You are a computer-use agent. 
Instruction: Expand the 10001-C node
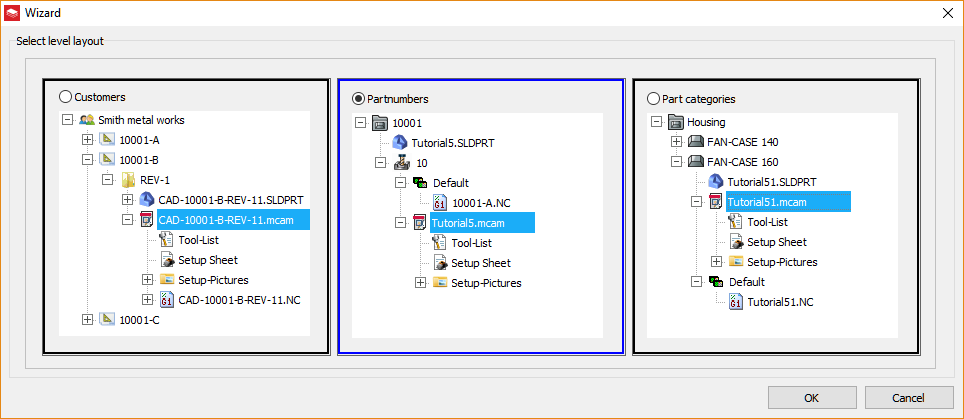point(87,319)
